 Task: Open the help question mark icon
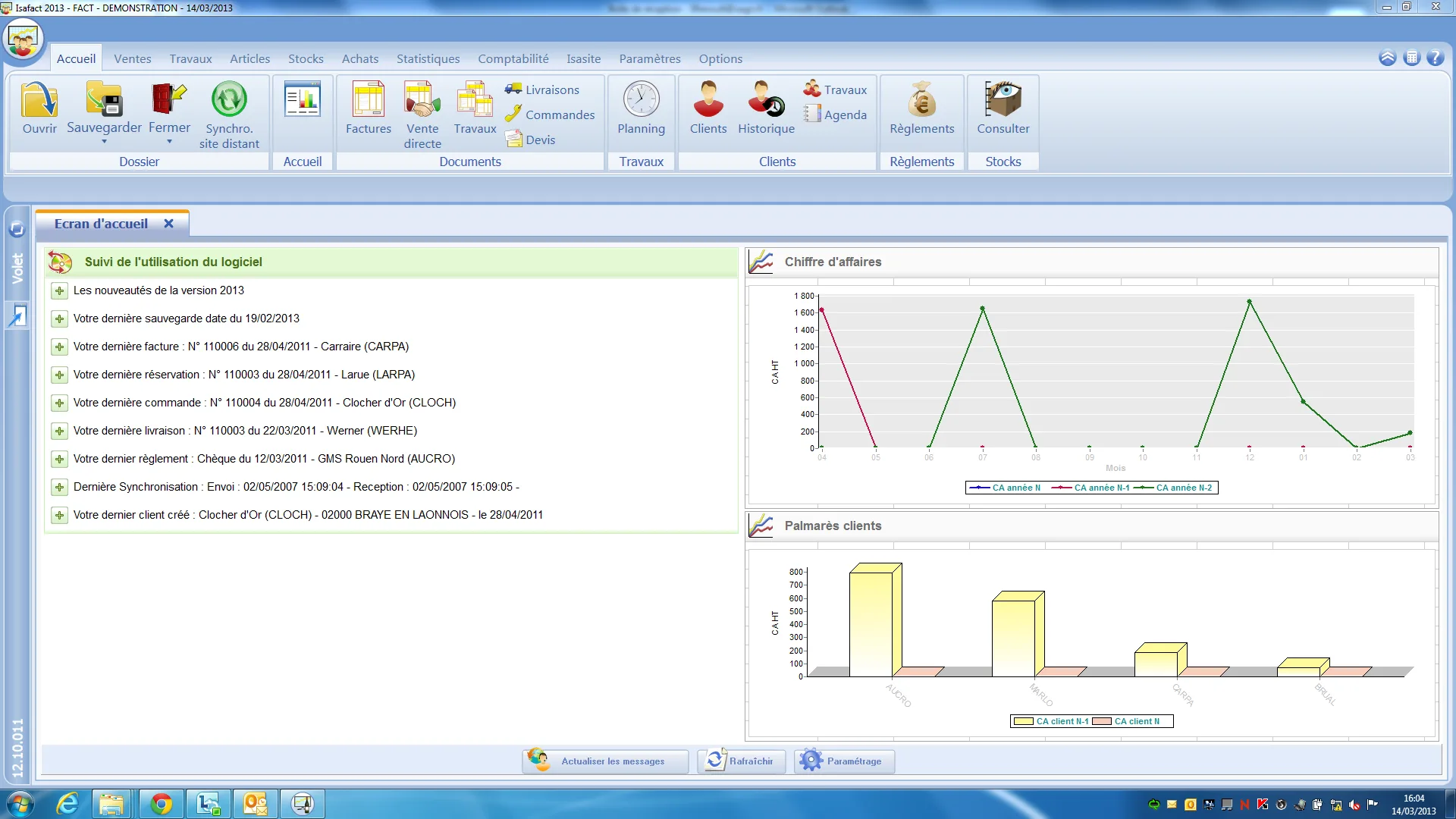pos(1435,58)
